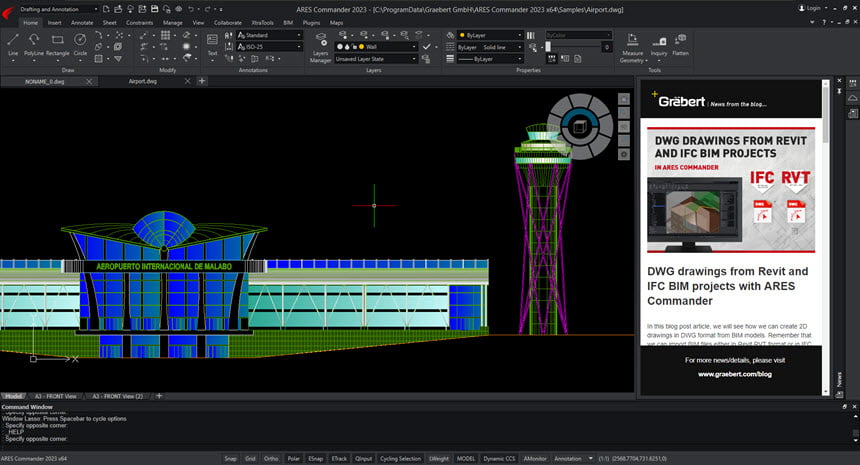860x465 pixels.
Task: Toggle ETrack in status bar
Action: pos(339,458)
